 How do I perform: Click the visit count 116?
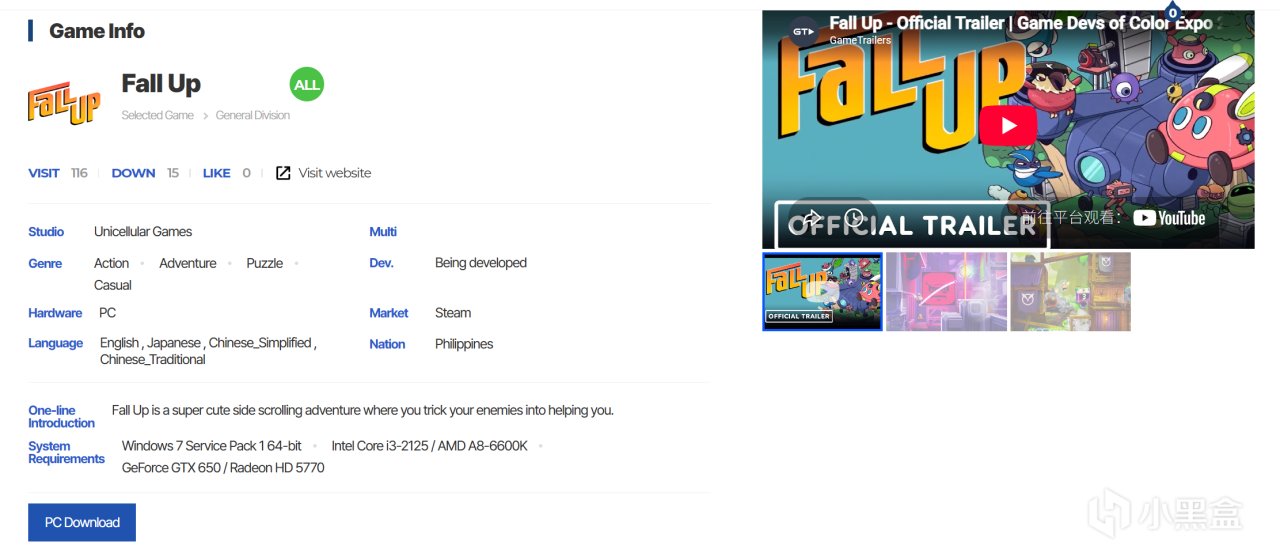(x=79, y=173)
